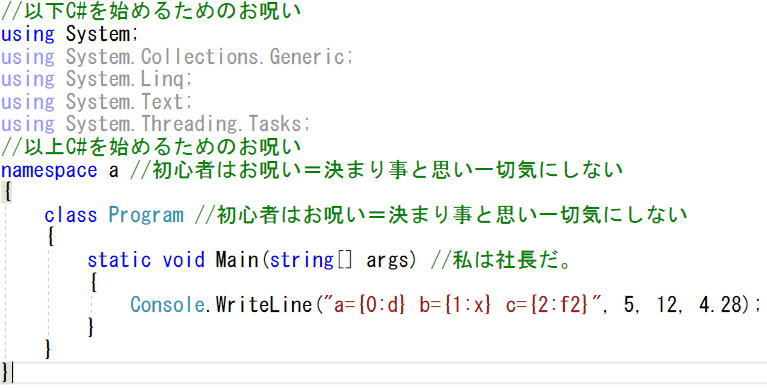
Task: Click the namespace keyword
Action: pyautogui.click(x=49, y=170)
